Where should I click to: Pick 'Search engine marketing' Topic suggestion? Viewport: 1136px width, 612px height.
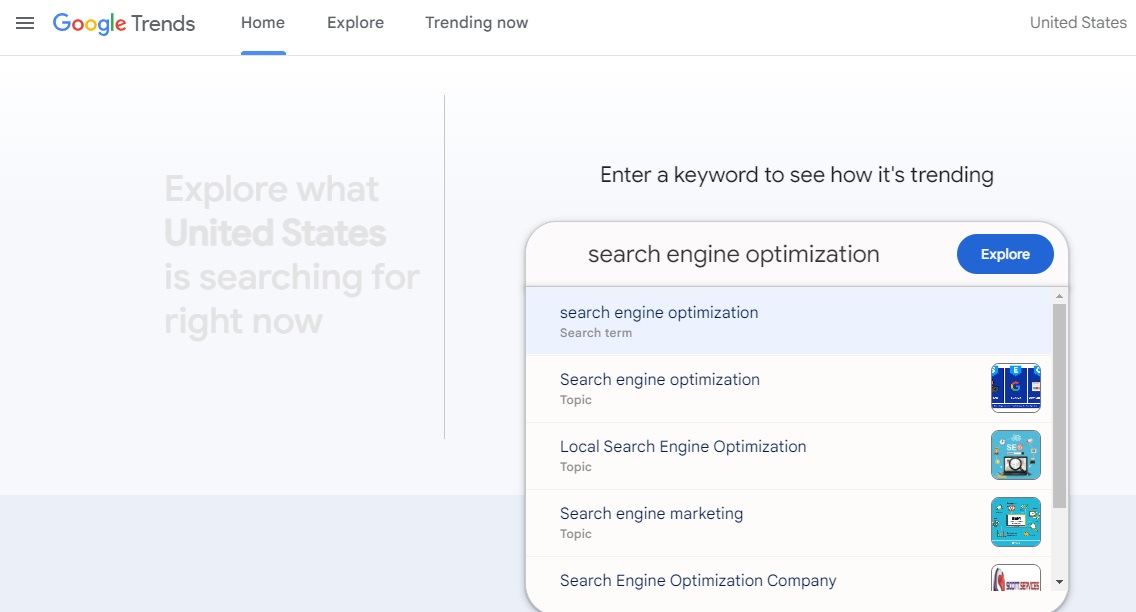click(x=789, y=523)
